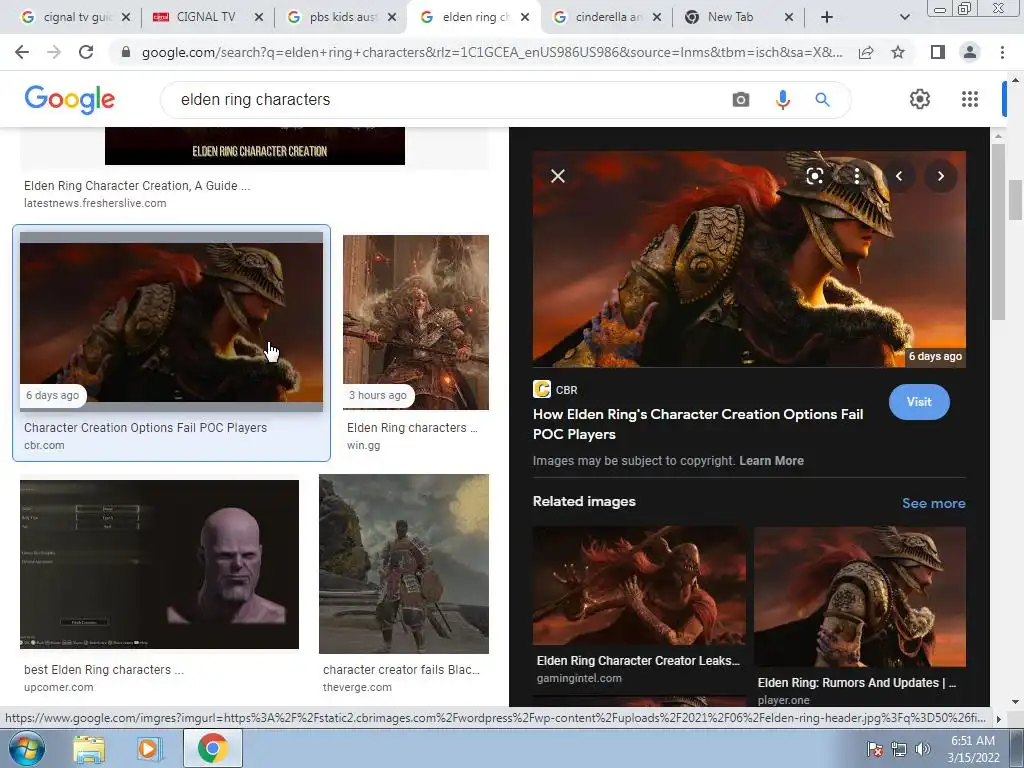Open the cbr.com Character Creation thumbnail
1024x768 pixels.
pyautogui.click(x=171, y=321)
